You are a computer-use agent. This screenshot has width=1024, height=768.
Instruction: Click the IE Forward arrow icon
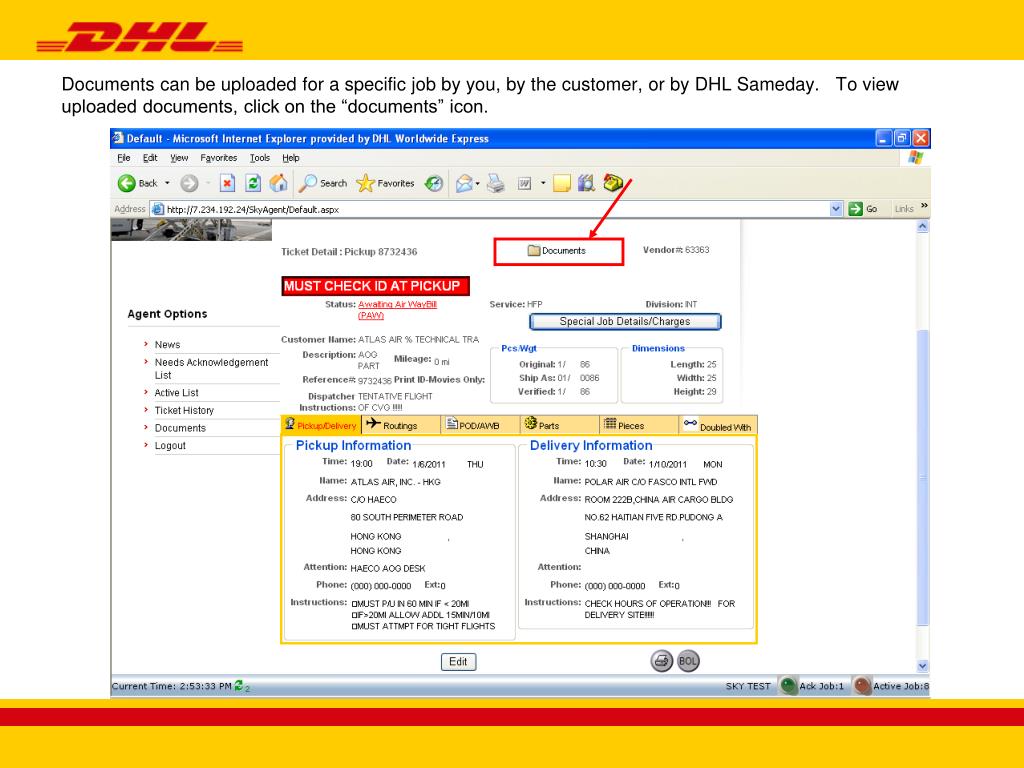point(189,184)
